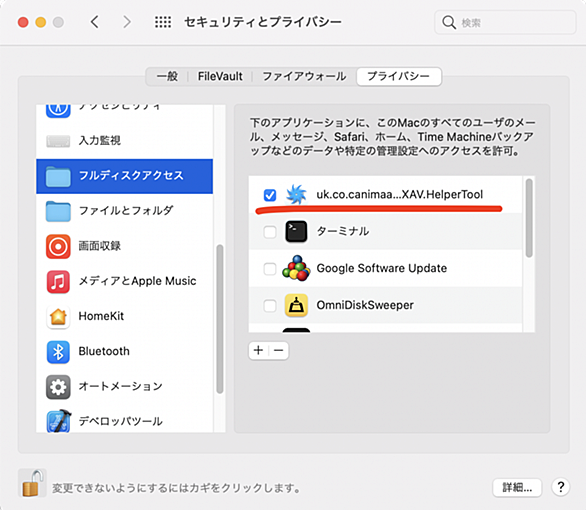Switch to the FileVault tab
This screenshot has width=586, height=510.
[x=220, y=77]
